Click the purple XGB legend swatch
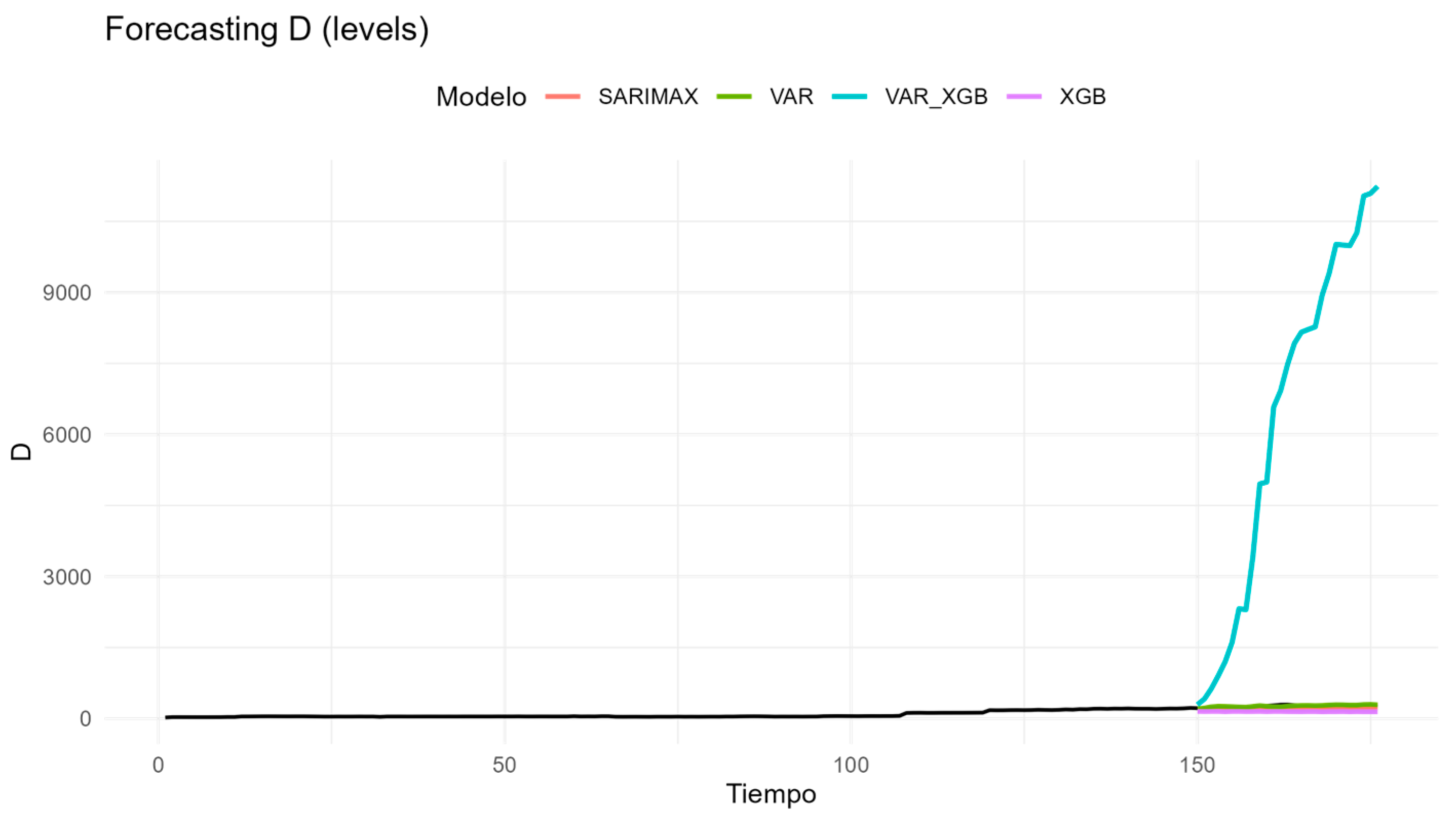This screenshot has height=821, width=1456. click(x=1023, y=97)
